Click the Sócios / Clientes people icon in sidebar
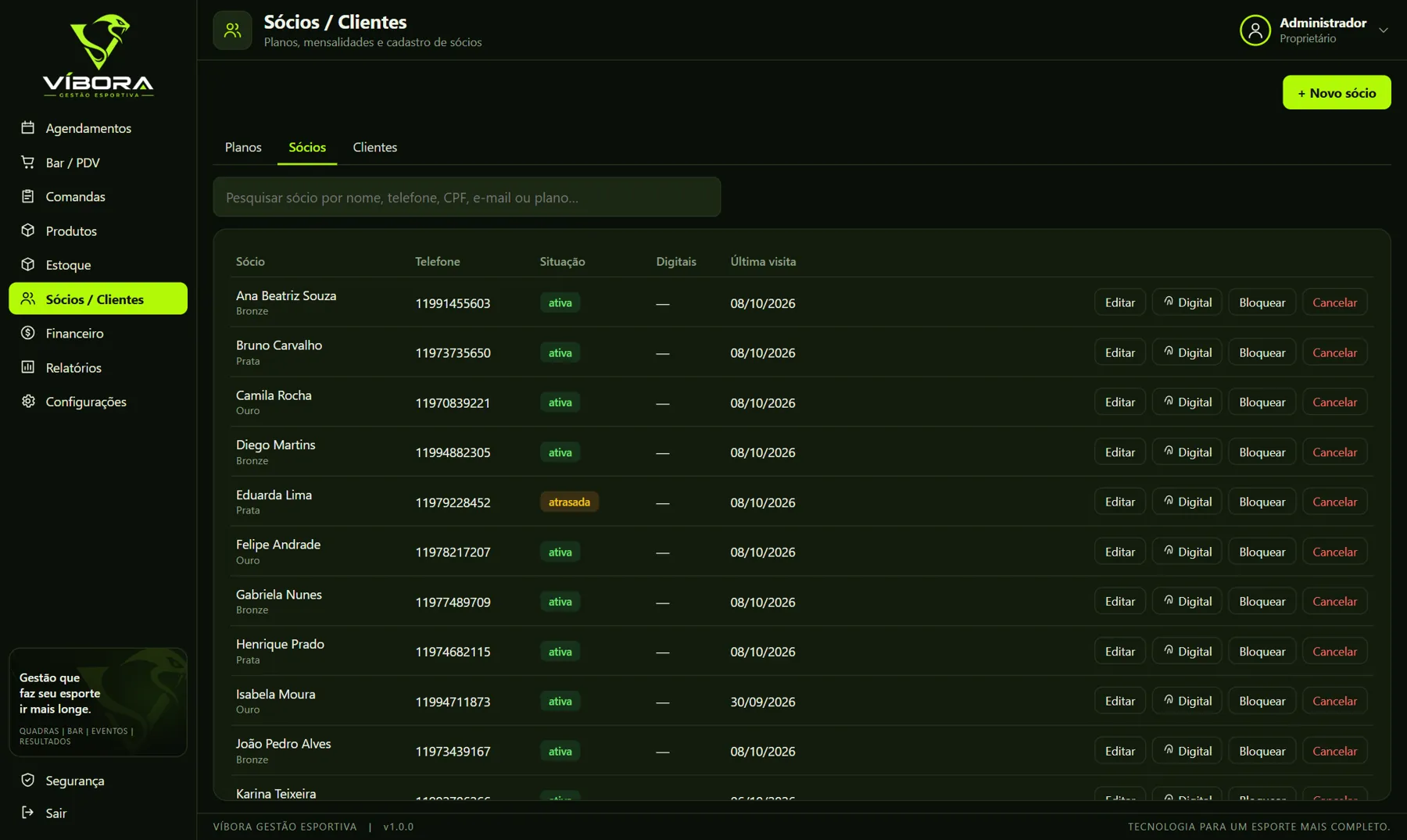 pyautogui.click(x=28, y=298)
